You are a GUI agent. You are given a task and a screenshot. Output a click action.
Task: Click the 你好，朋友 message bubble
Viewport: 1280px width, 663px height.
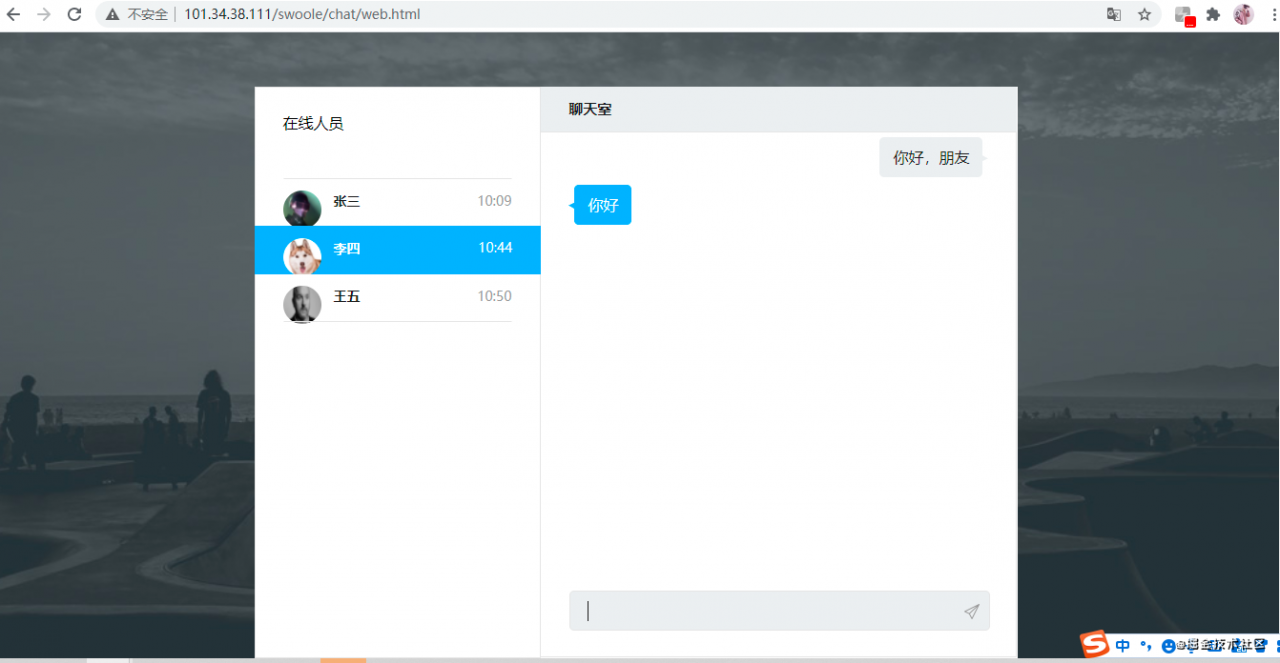pyautogui.click(x=931, y=157)
